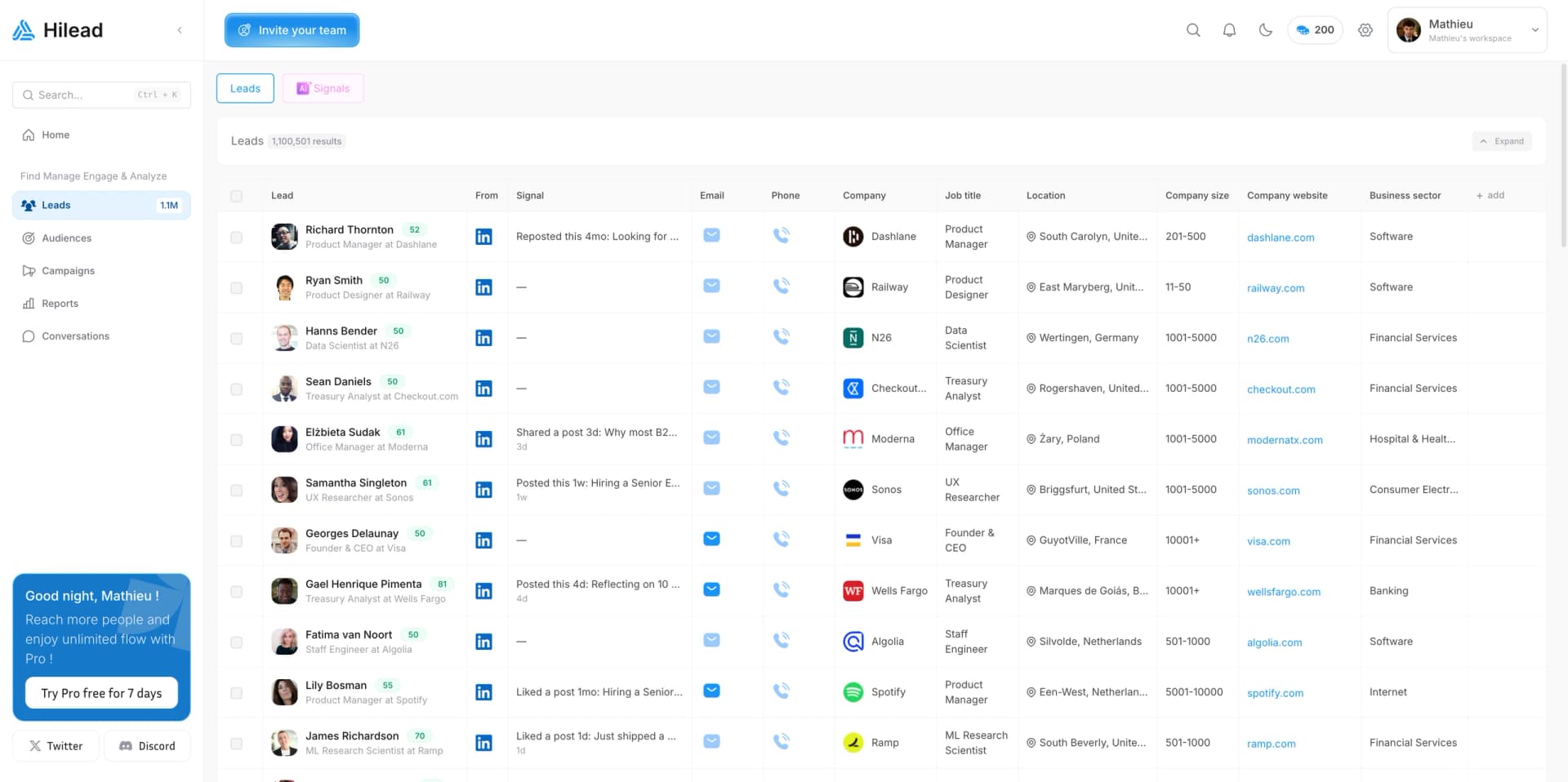Screen dimensions: 1568x782
Task: Open notifications bell
Action: [1229, 30]
